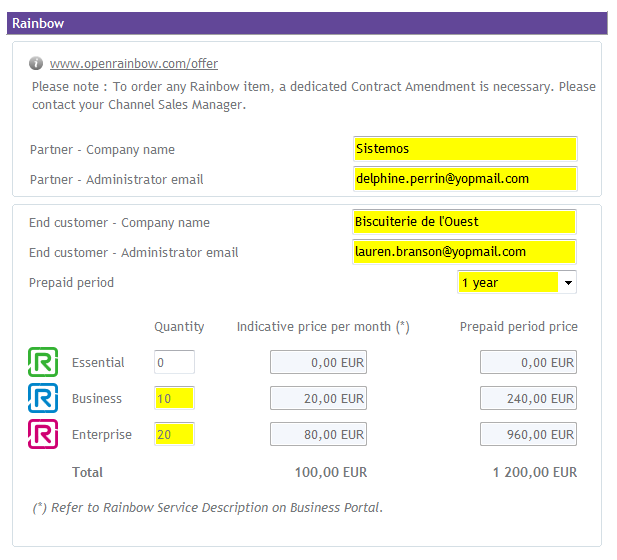
Task: Click Business prepaid price 240,00 EUR
Action: click(x=528, y=398)
